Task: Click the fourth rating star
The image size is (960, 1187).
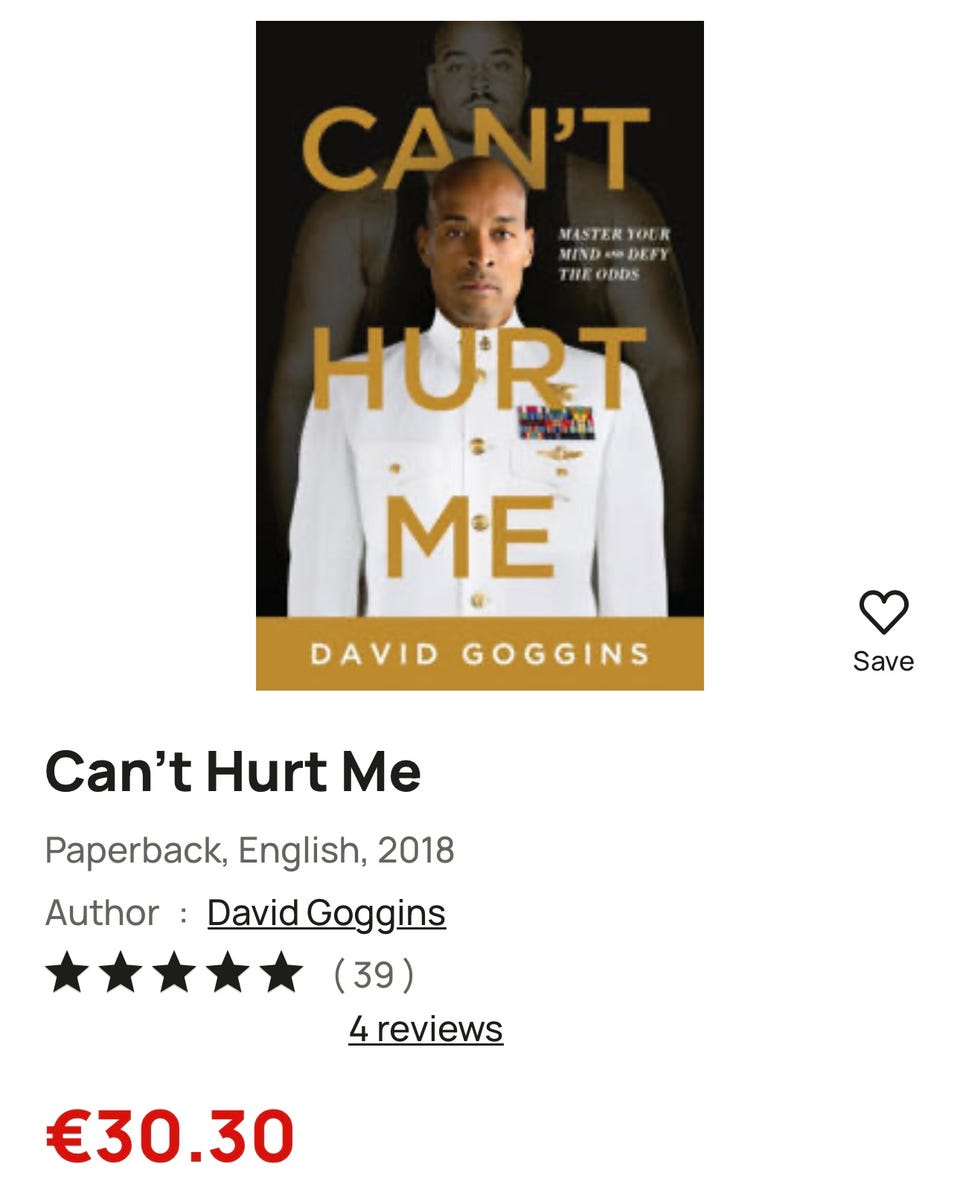Action: 228,972
